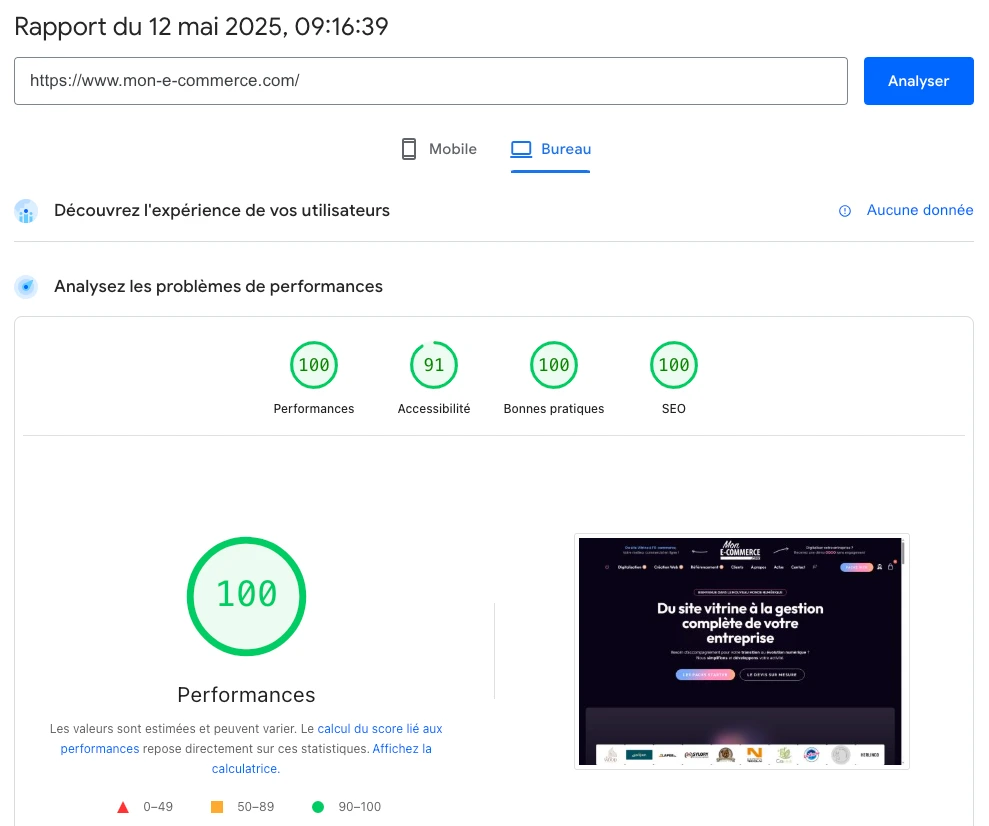Click the Rapport du 12 mai 2025 heading
This screenshot has height=826, width=989.
tap(201, 26)
